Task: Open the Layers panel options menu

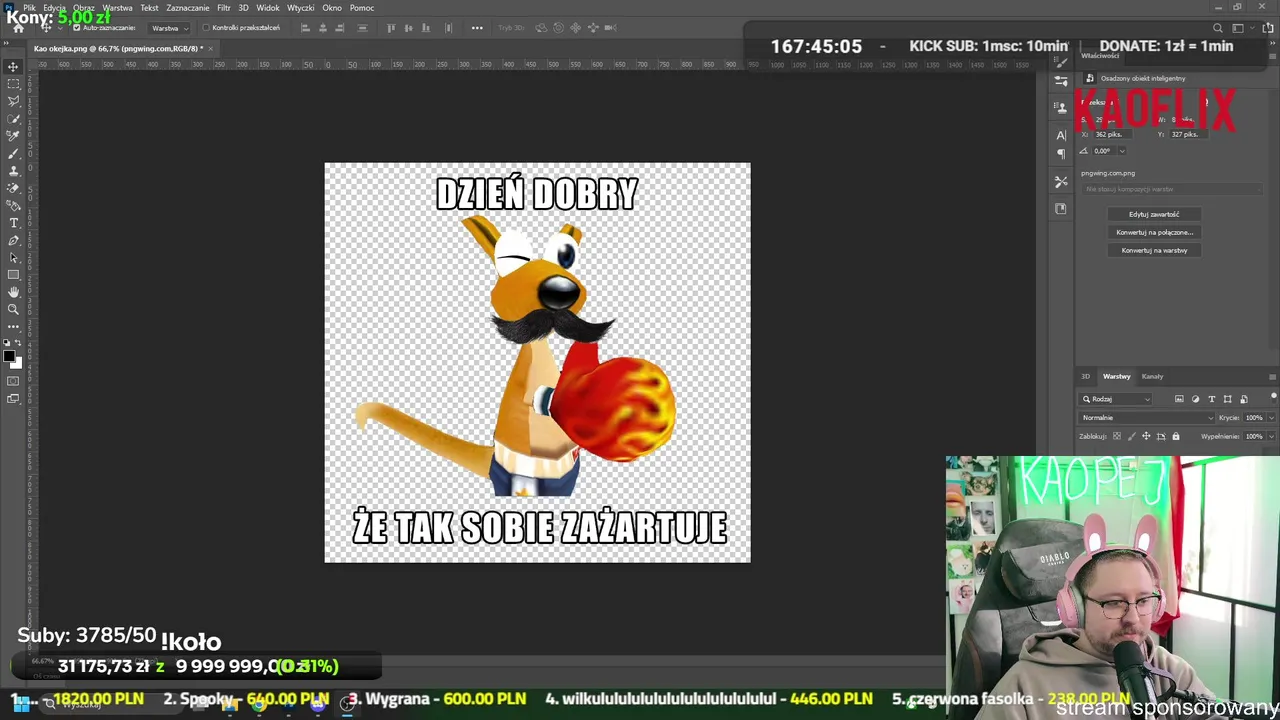Action: tap(1272, 377)
